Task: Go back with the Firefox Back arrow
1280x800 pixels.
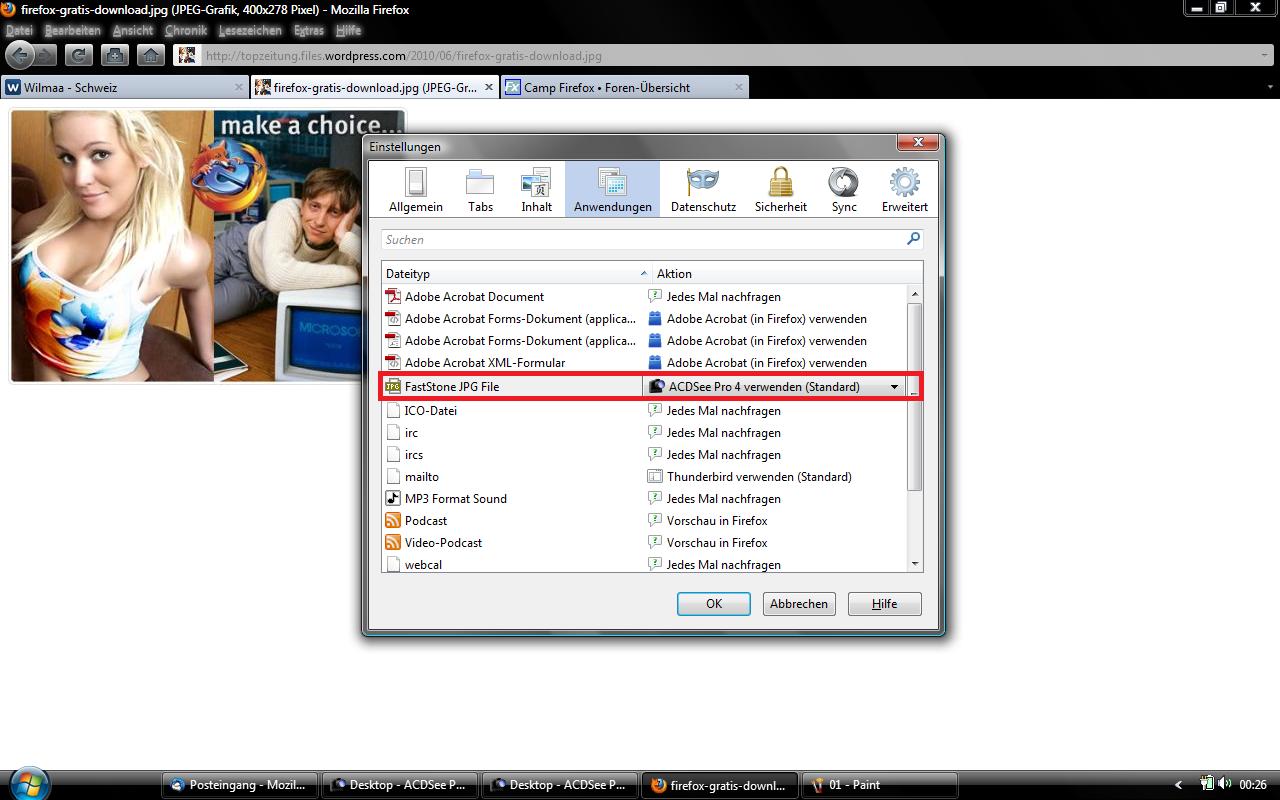Action: coord(20,55)
